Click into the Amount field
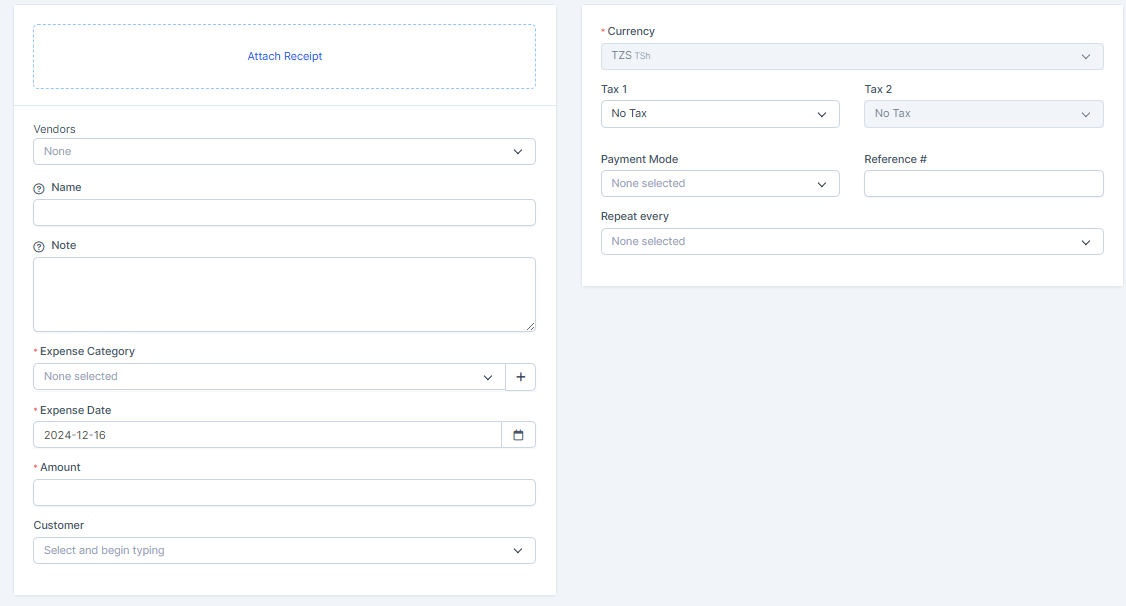1126x606 pixels. point(284,493)
